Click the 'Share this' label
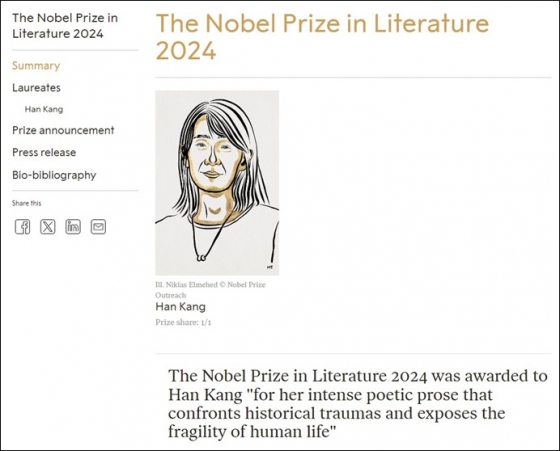 (x=26, y=203)
